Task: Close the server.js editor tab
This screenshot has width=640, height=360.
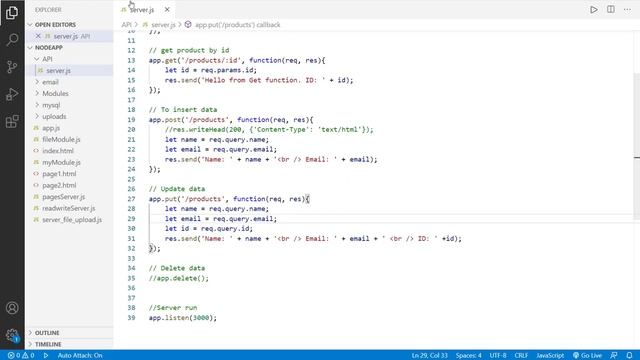Action: (x=167, y=9)
